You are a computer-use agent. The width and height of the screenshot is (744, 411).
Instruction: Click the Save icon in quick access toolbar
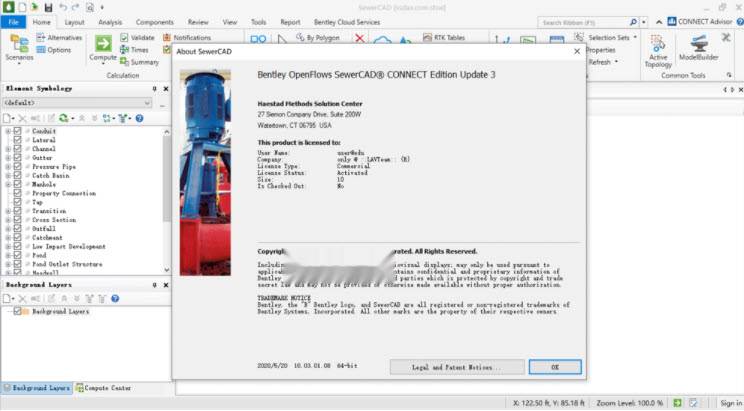coord(48,7)
